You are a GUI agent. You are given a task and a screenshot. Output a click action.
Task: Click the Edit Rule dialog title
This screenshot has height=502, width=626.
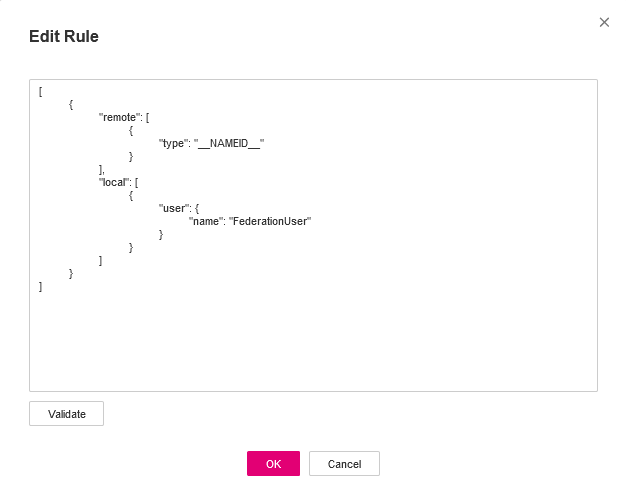tap(64, 37)
